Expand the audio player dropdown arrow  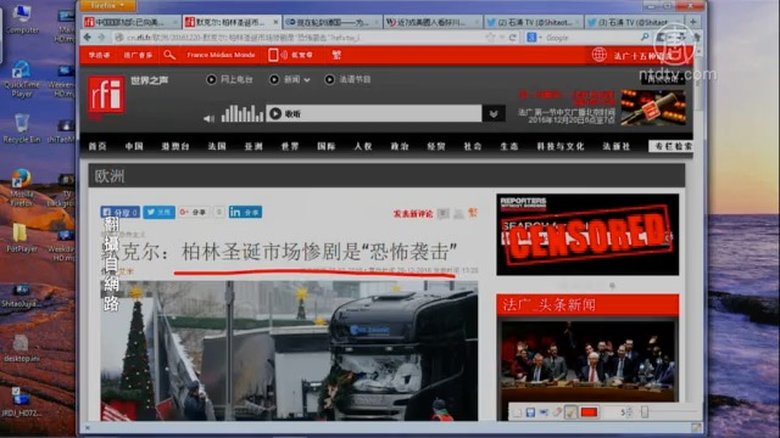click(493, 114)
